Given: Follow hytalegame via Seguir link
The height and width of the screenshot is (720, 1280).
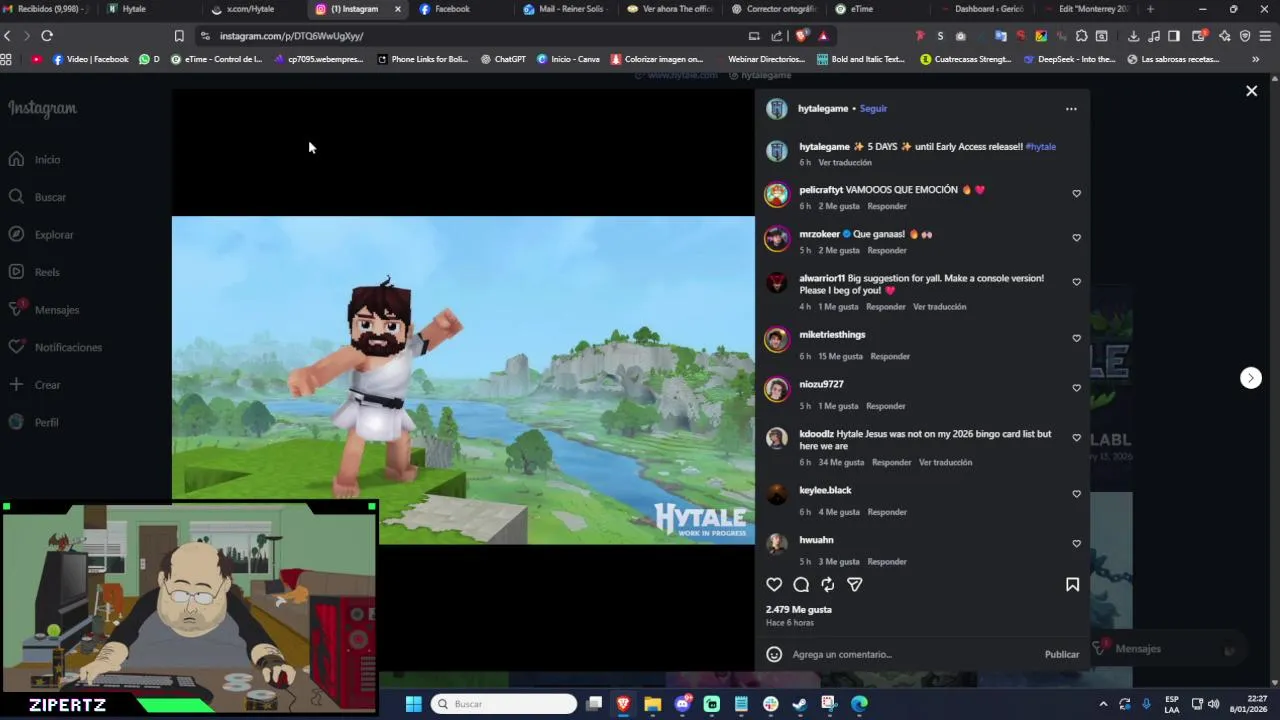Looking at the screenshot, I should pos(873,108).
